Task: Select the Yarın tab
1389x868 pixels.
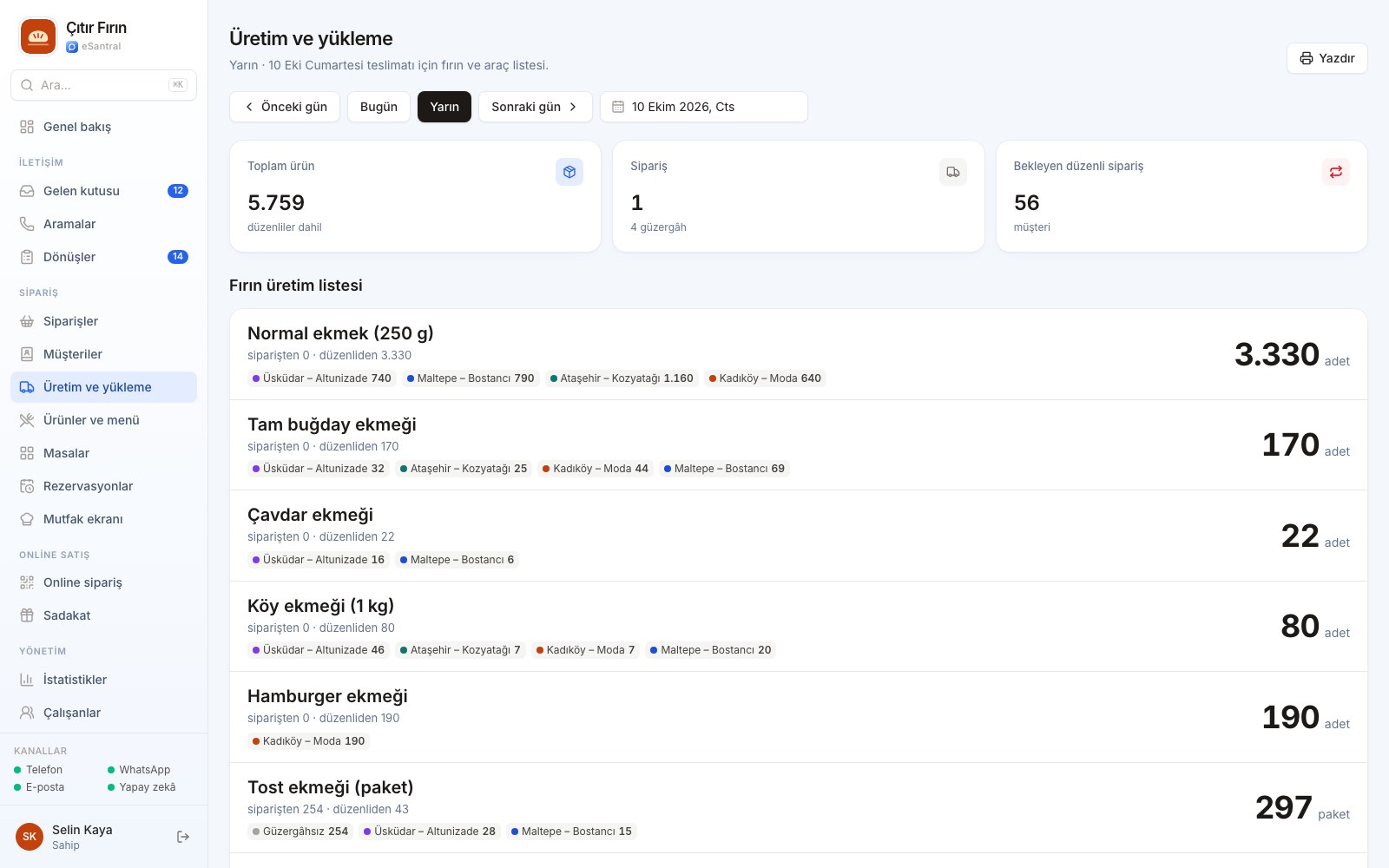Action: pos(444,107)
